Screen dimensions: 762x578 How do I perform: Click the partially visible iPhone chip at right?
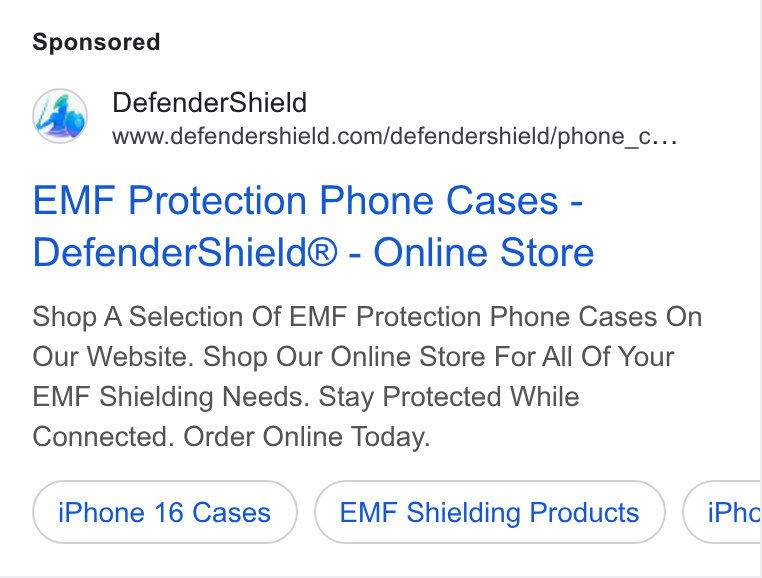coord(723,512)
